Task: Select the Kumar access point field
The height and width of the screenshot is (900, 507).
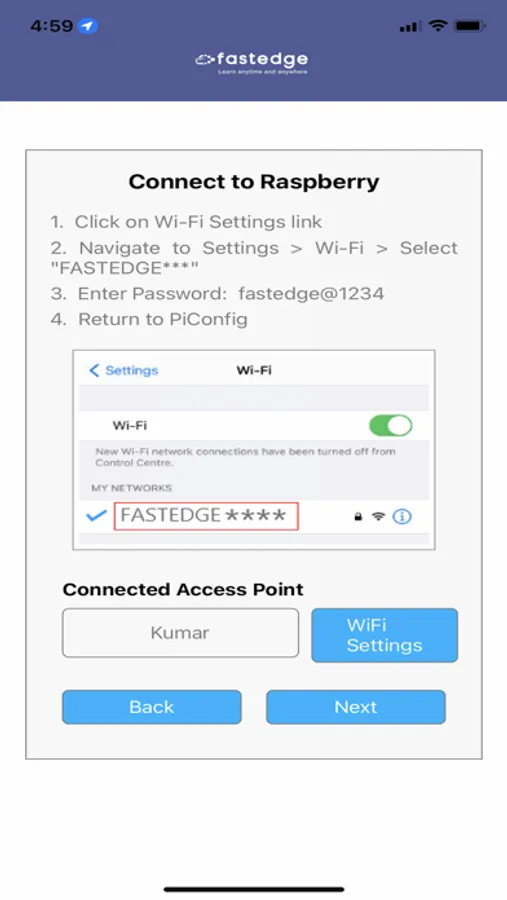Action: (x=180, y=633)
